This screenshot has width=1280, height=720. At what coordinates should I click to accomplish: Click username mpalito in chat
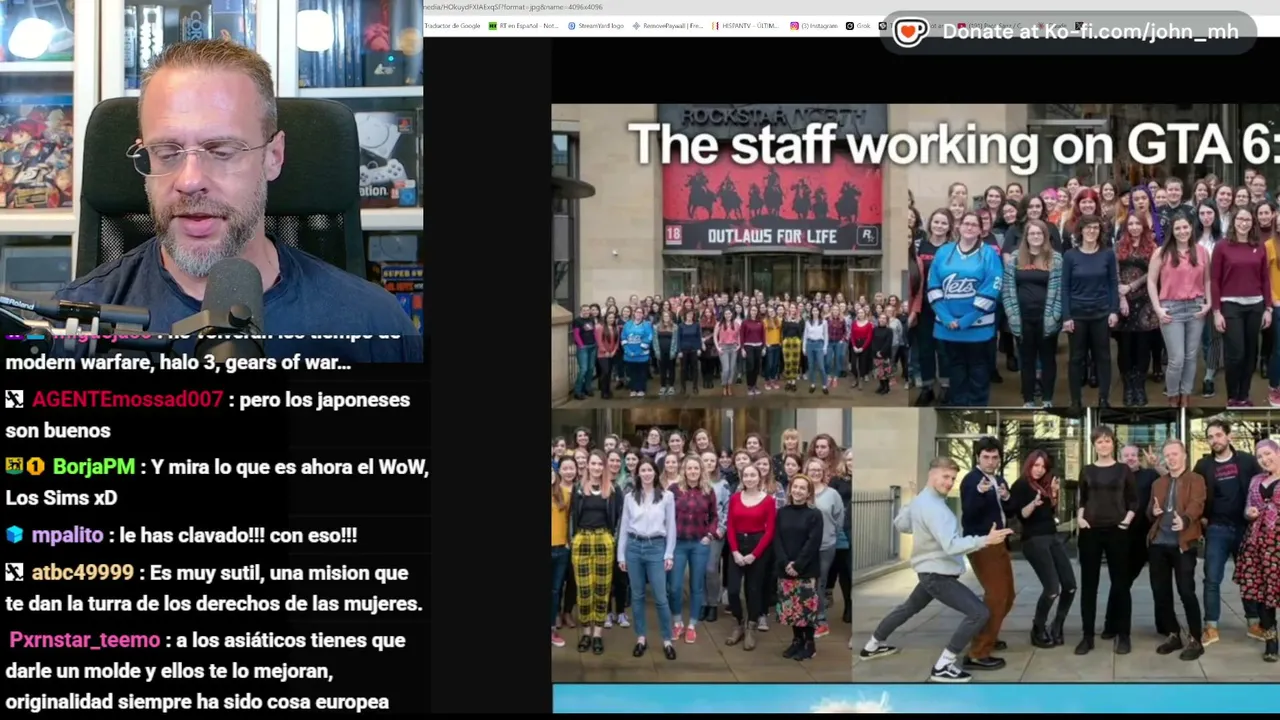(x=67, y=536)
